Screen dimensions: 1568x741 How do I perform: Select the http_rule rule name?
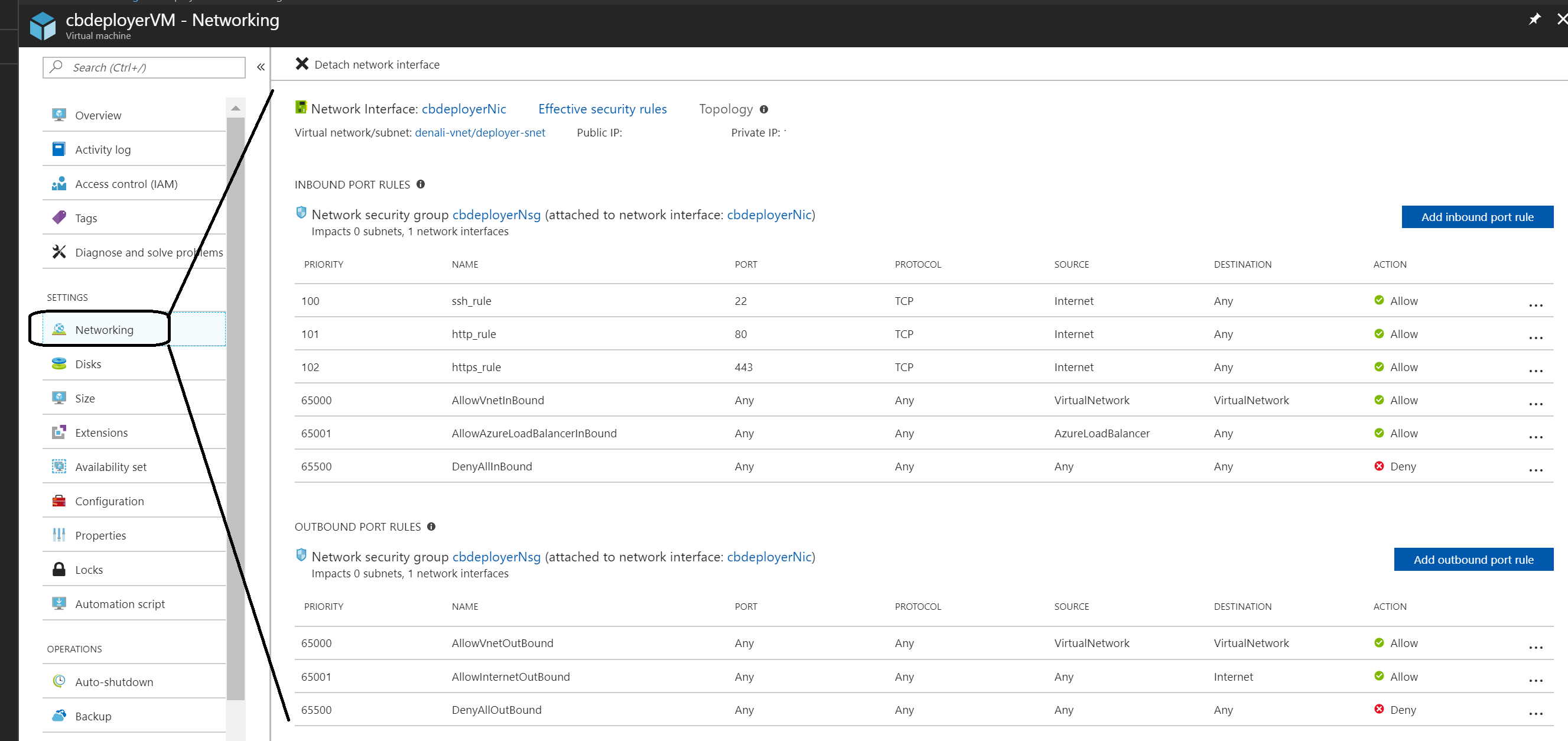(x=474, y=334)
